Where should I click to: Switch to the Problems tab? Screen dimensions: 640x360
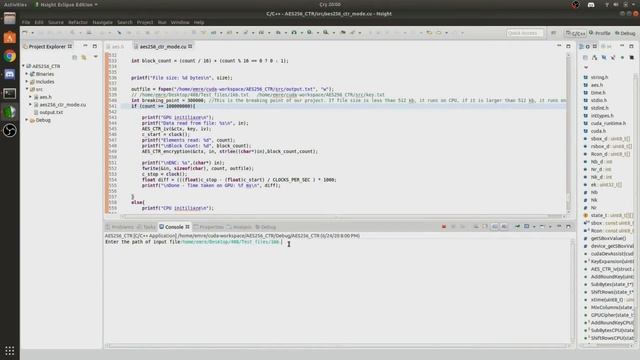[120, 227]
